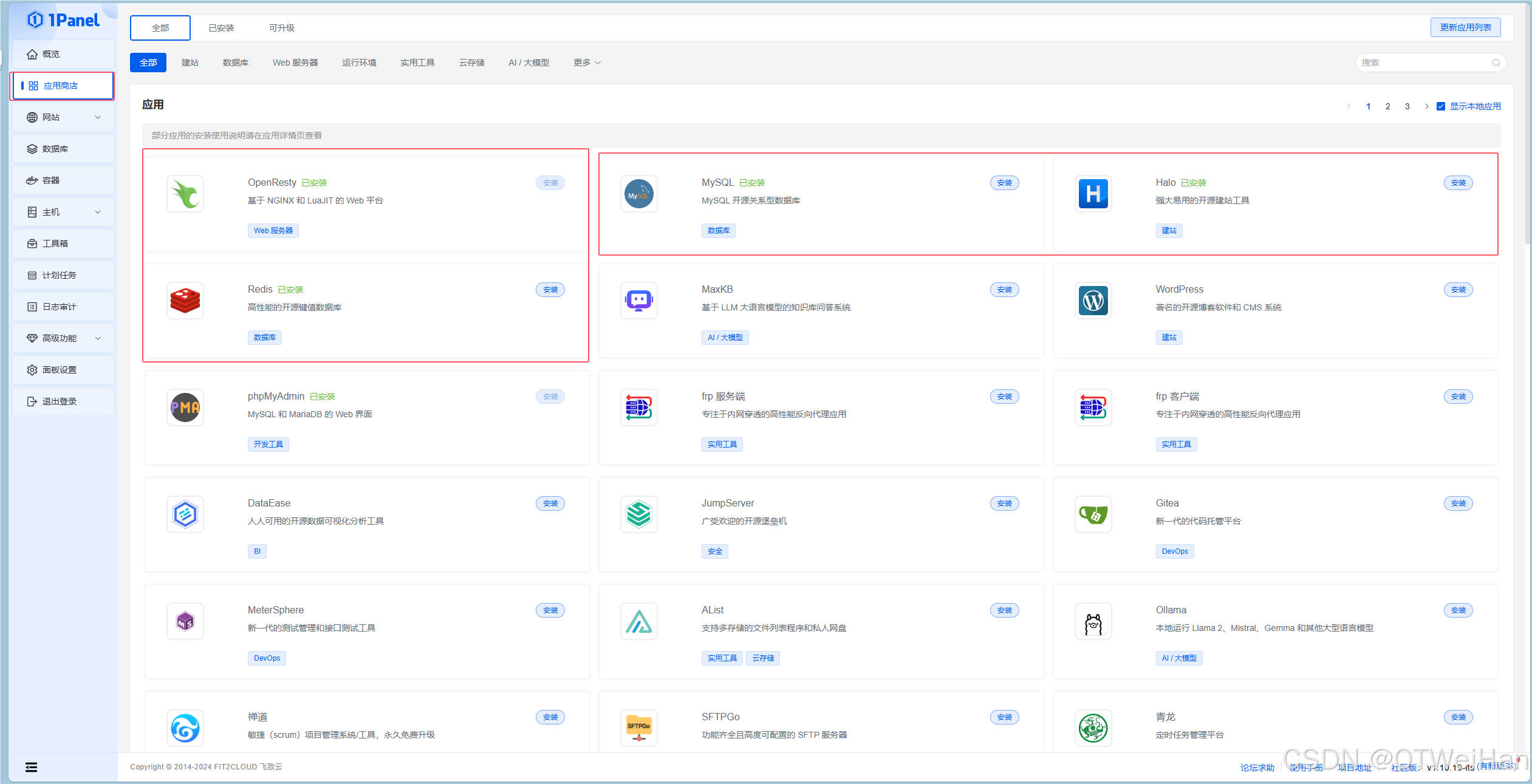
Task: Click the Redis app title
Action: pyautogui.click(x=260, y=290)
